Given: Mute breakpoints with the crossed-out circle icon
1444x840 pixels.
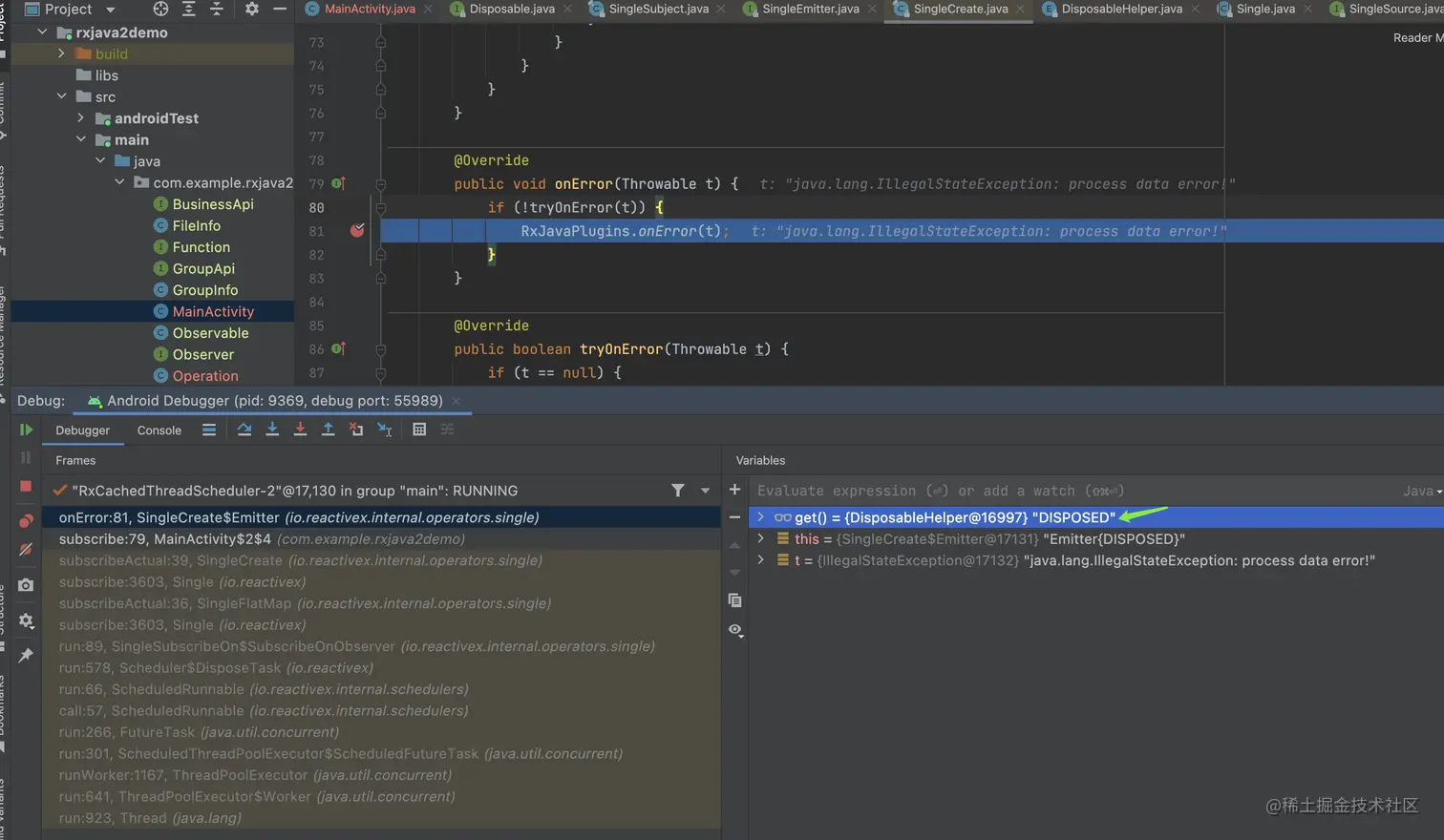Looking at the screenshot, I should click(26, 550).
